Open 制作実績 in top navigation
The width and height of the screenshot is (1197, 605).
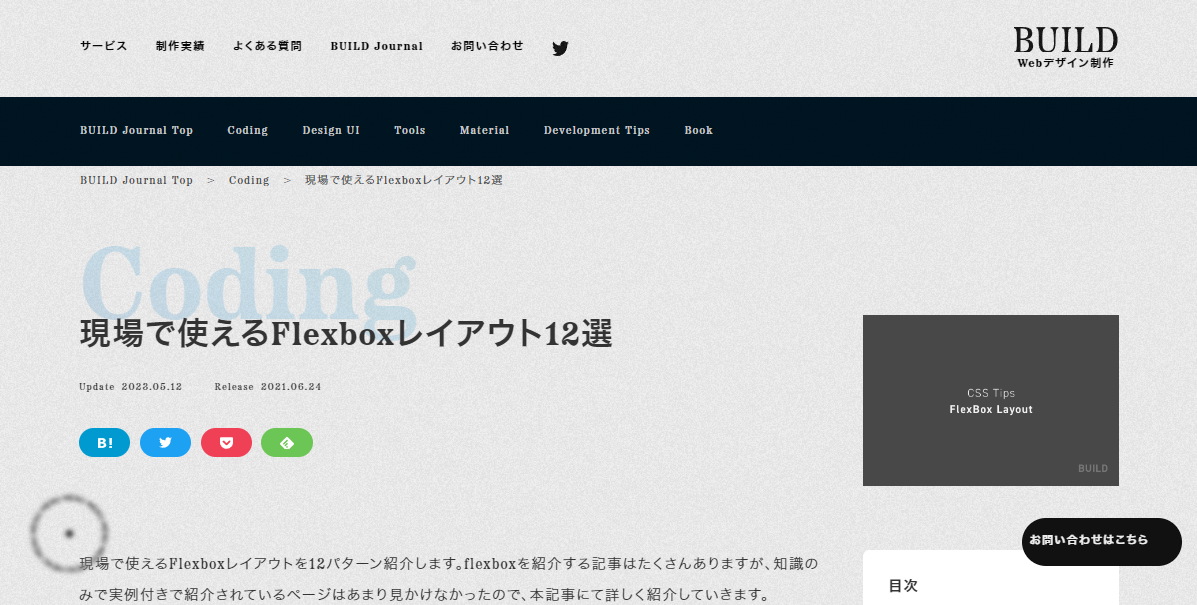coord(180,46)
